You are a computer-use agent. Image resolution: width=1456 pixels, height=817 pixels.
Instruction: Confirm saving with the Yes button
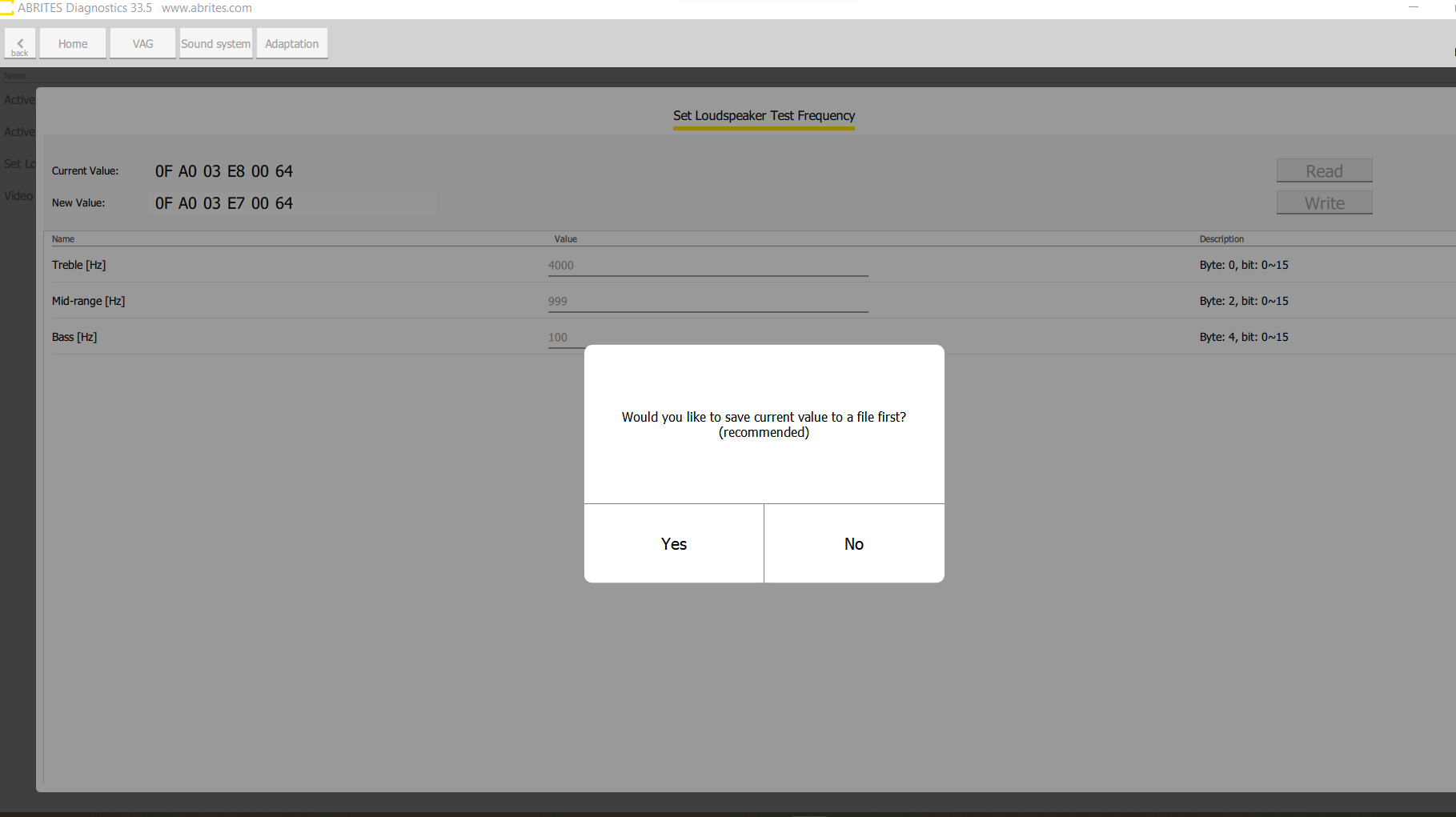(674, 543)
